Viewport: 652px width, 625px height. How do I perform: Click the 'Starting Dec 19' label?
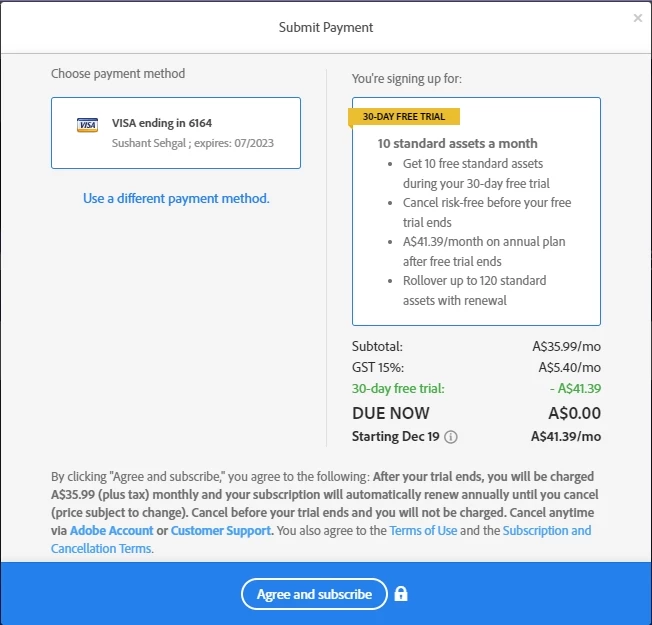point(396,436)
